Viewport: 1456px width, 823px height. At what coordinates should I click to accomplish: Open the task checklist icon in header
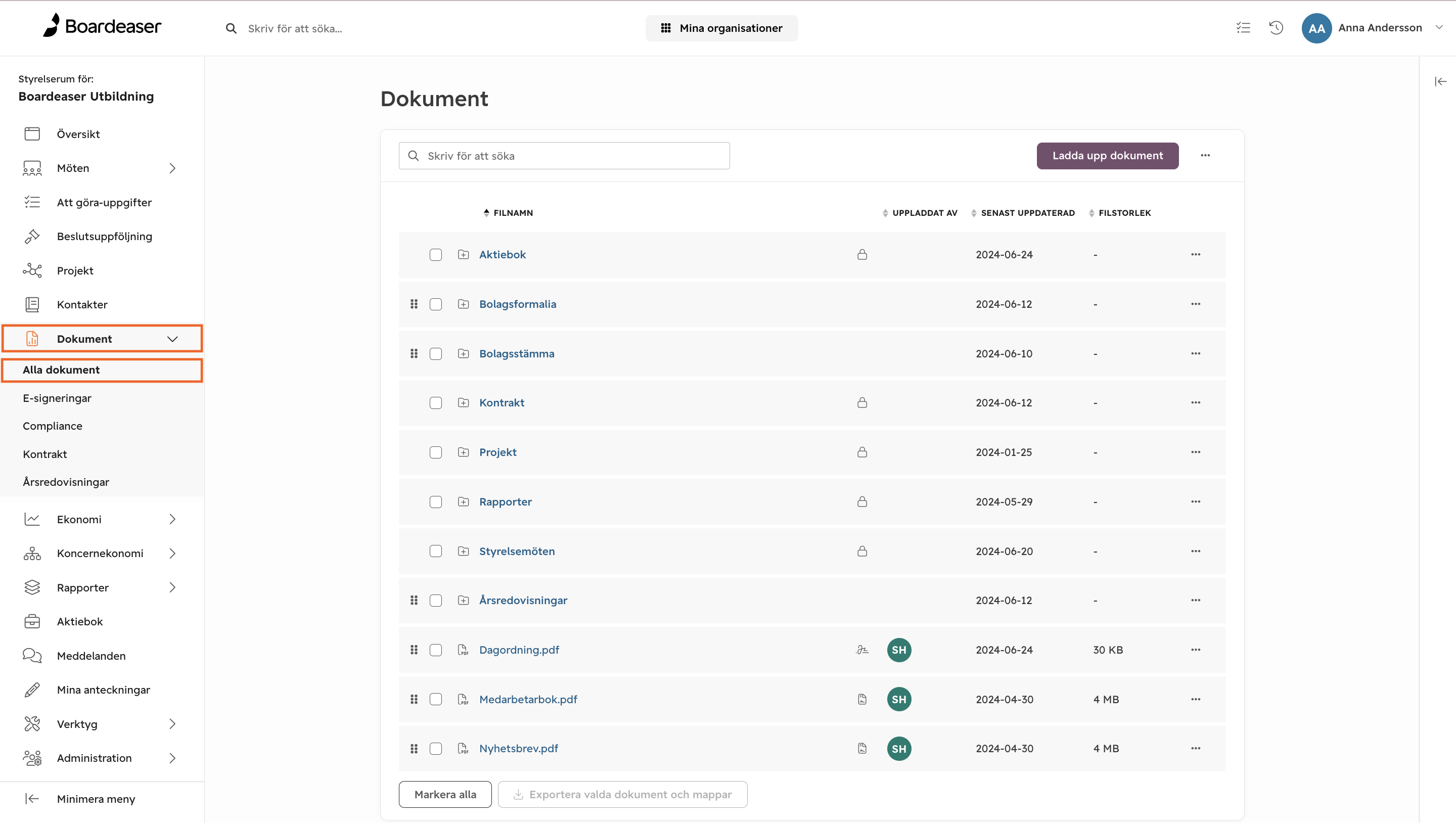[1243, 28]
